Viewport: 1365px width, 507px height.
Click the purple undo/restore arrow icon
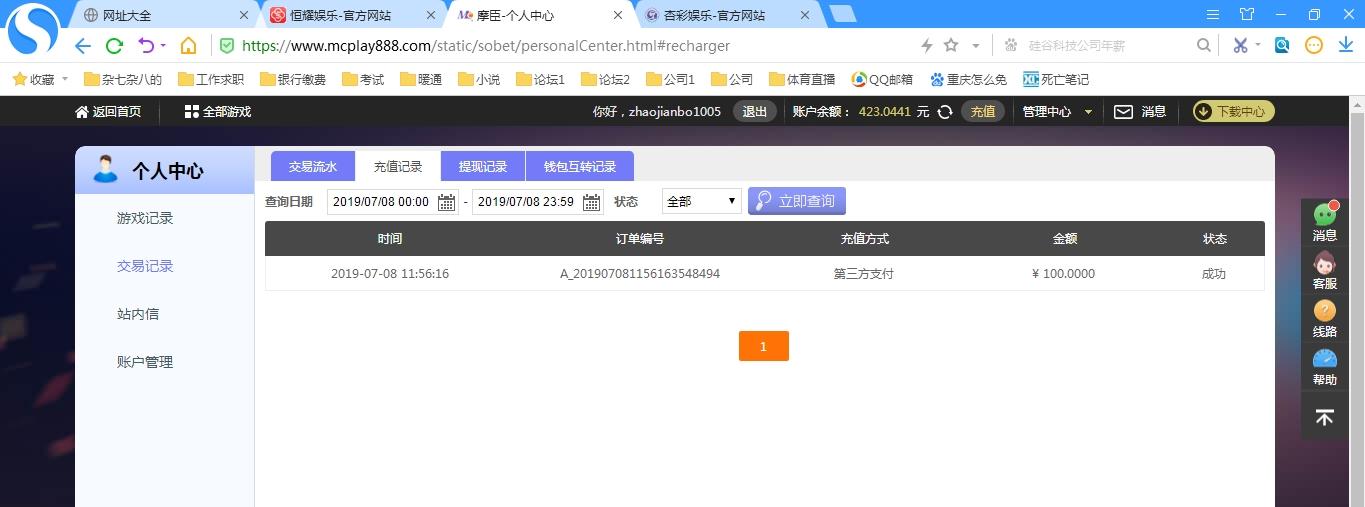(x=146, y=45)
